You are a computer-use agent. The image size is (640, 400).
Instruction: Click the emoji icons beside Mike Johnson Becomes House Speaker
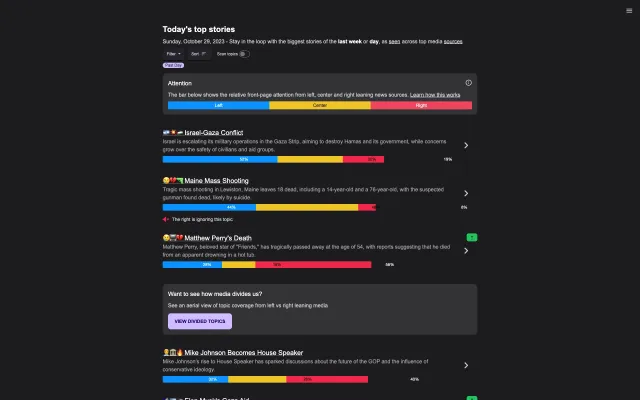pos(172,353)
